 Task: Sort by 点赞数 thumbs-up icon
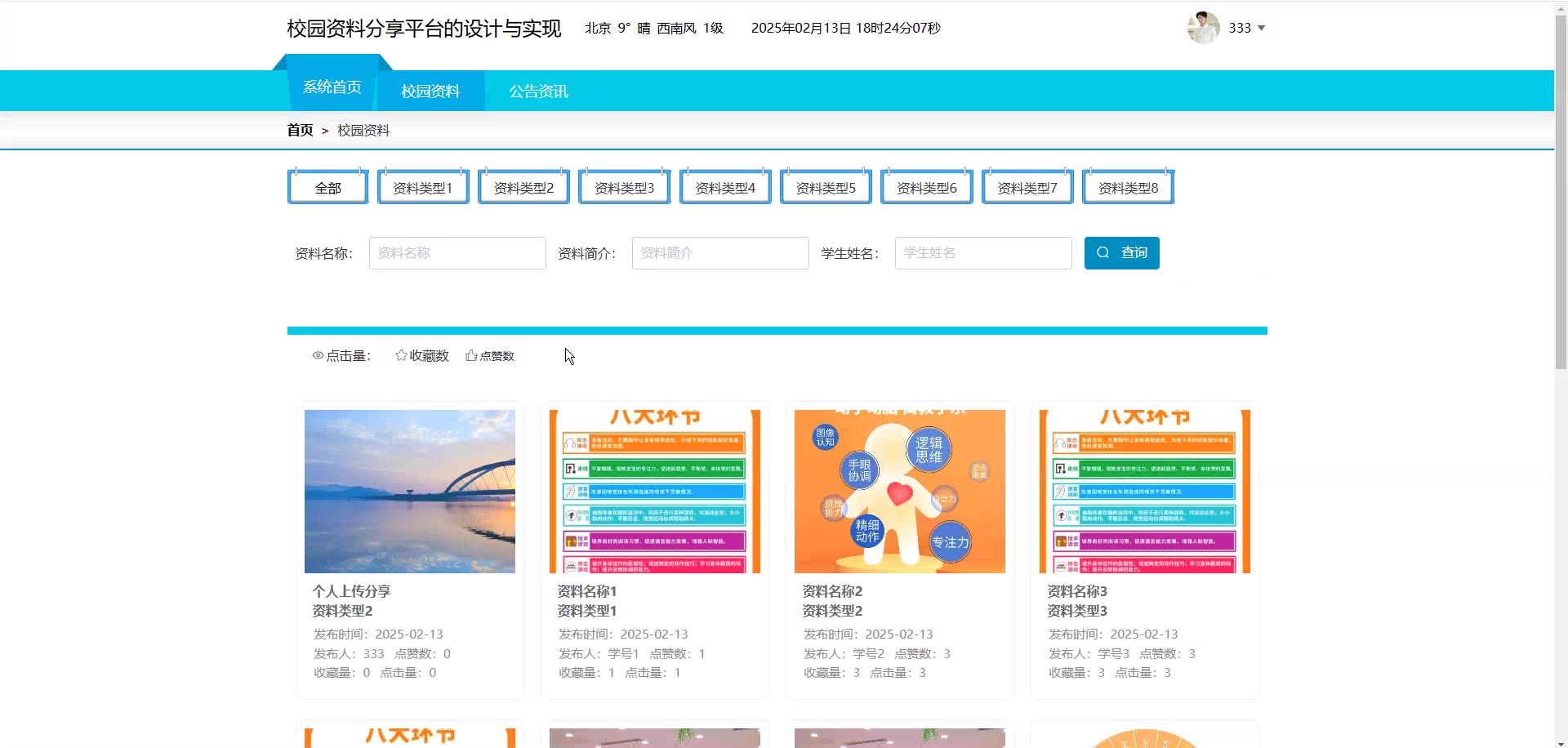[471, 355]
